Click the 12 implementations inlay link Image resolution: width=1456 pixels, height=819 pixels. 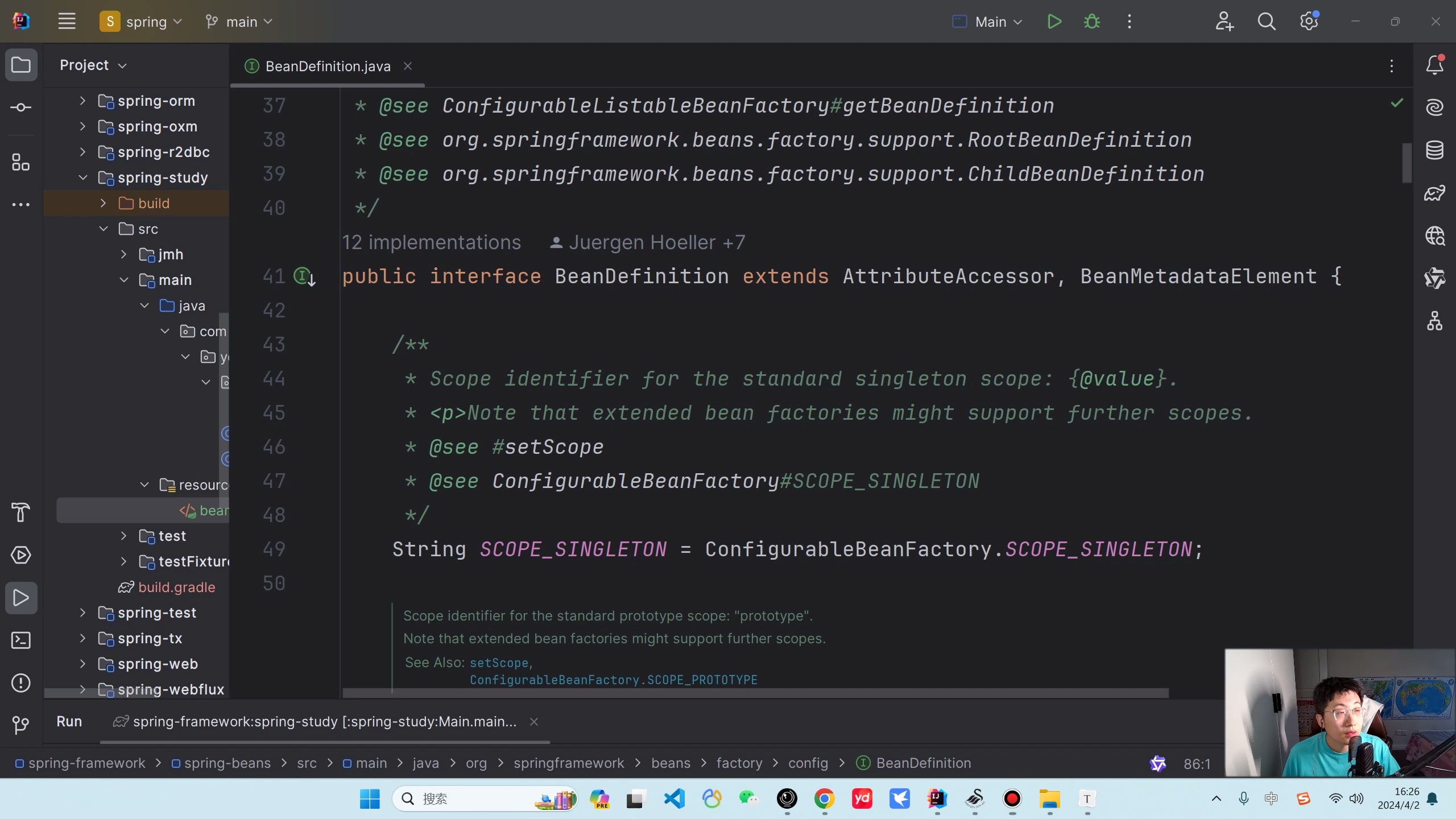[431, 243]
